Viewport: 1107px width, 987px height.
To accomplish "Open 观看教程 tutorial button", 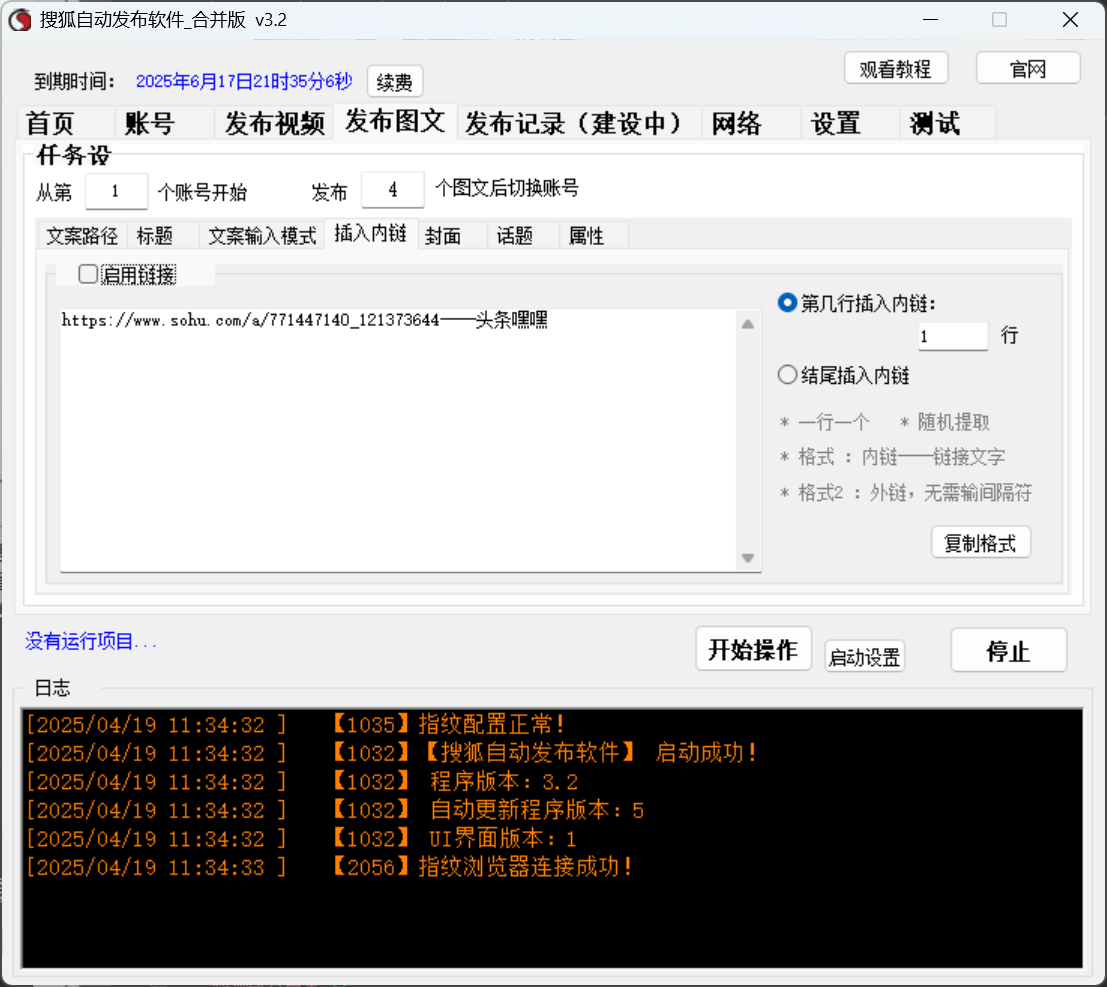I will (x=895, y=68).
